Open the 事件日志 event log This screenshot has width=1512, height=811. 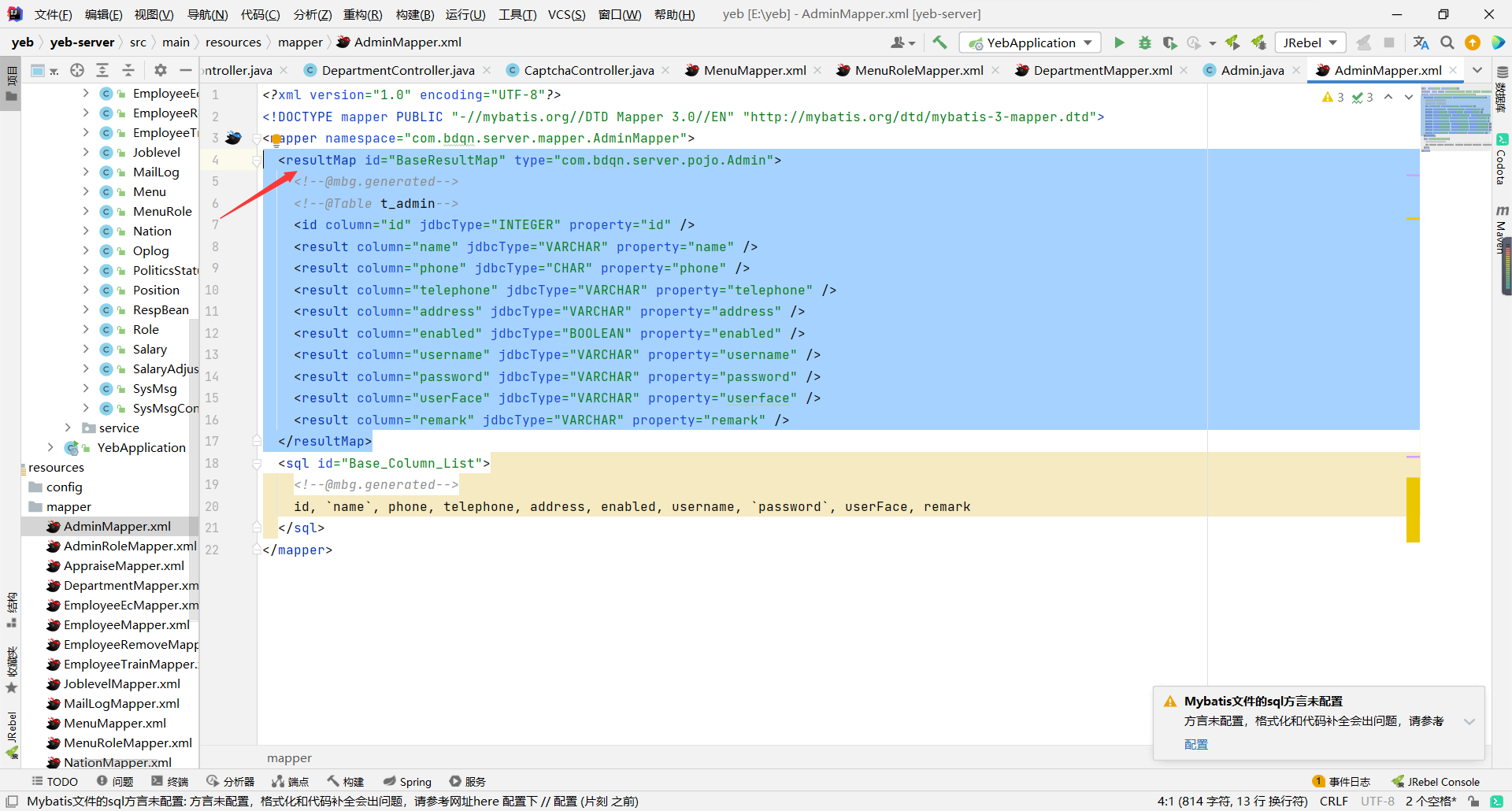1341,782
